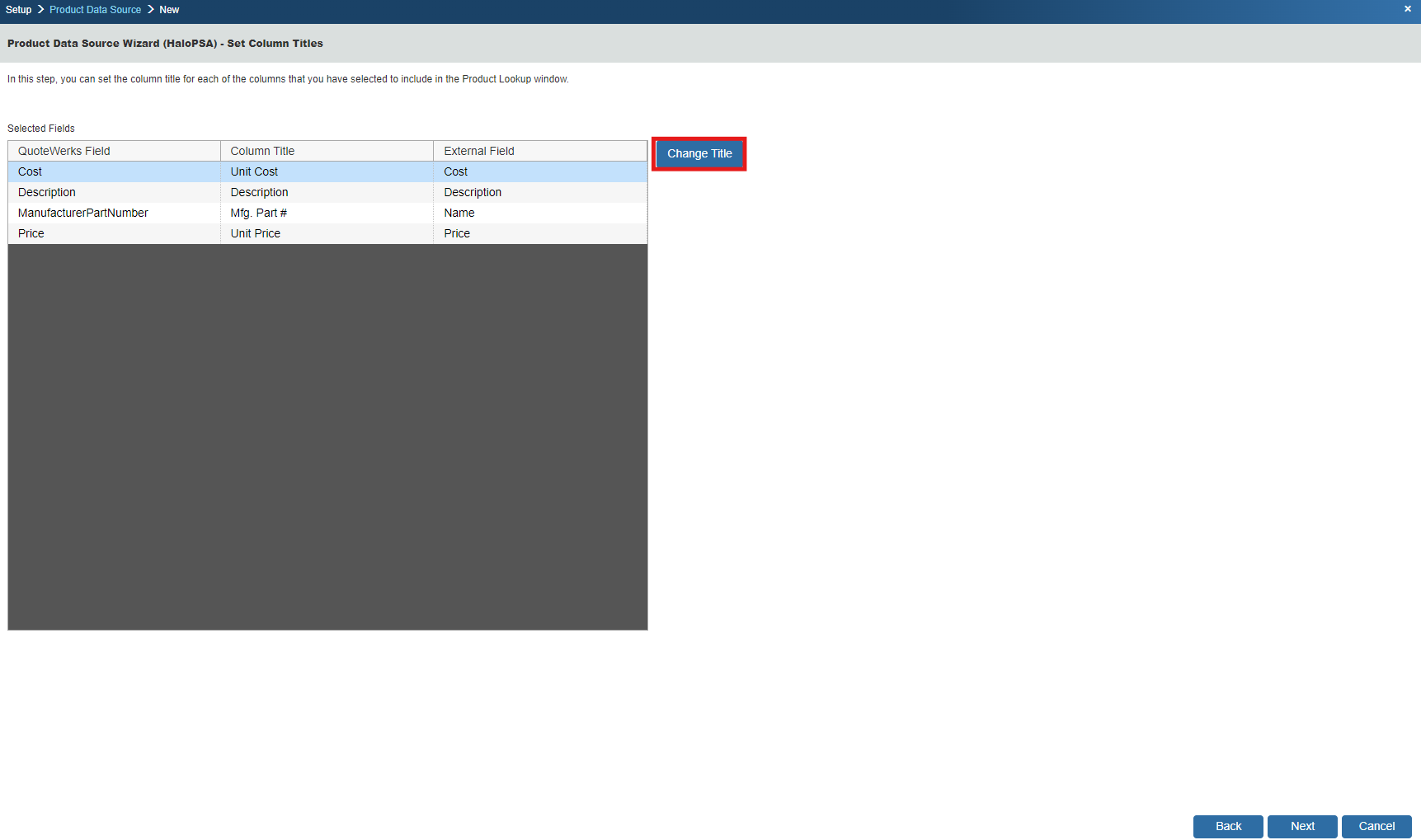This screenshot has height=840, width=1421.
Task: Select the Cost field row
Action: (31, 171)
